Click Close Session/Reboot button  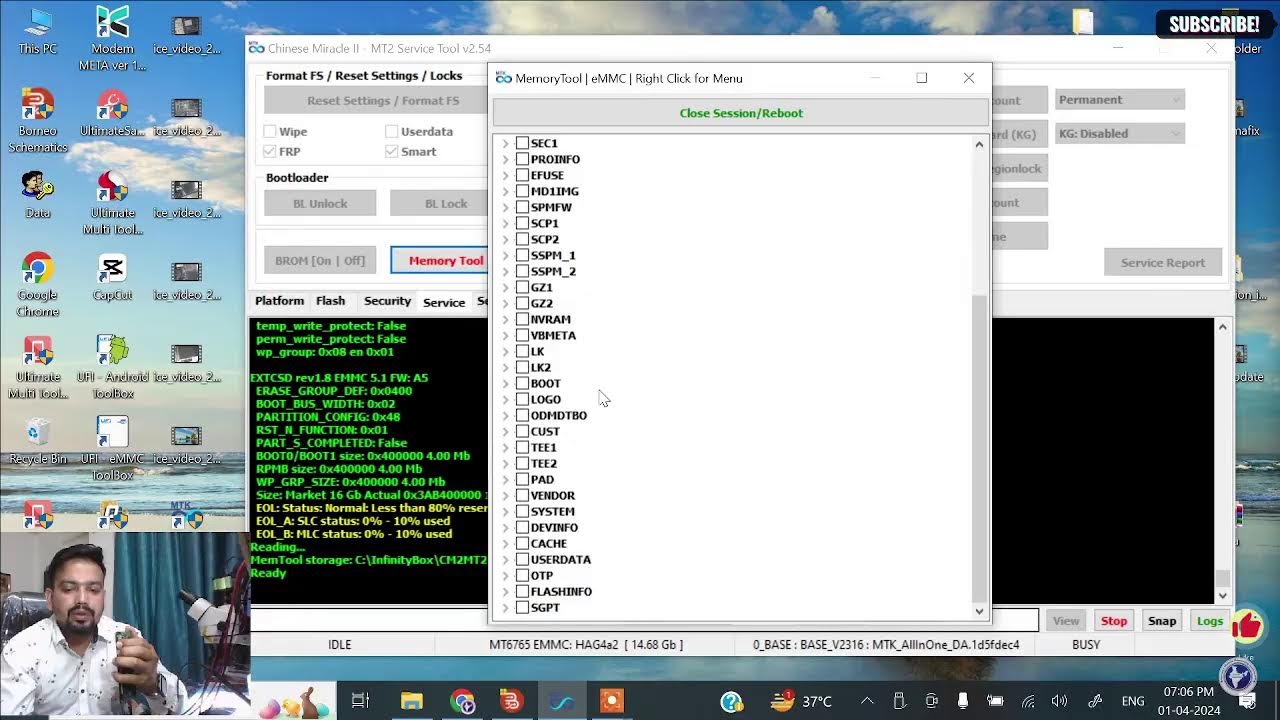tap(740, 113)
